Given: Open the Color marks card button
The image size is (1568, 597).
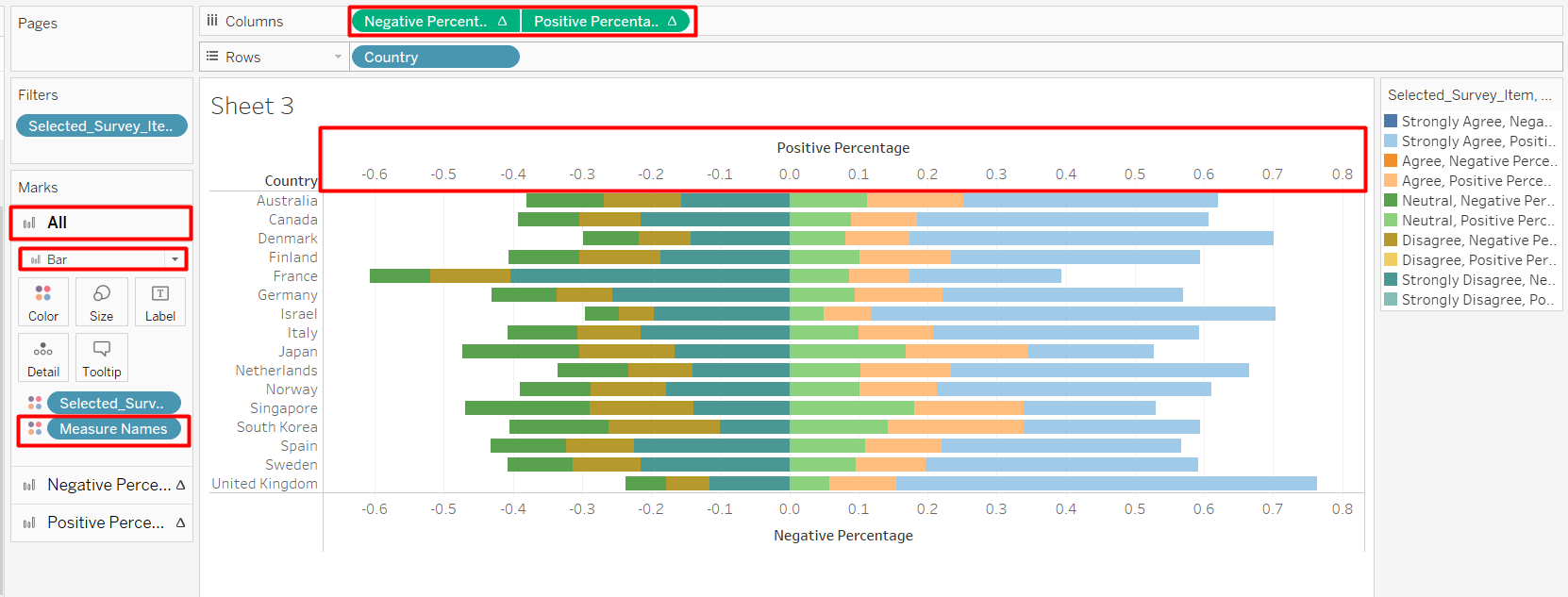Looking at the screenshot, I should click(x=43, y=302).
